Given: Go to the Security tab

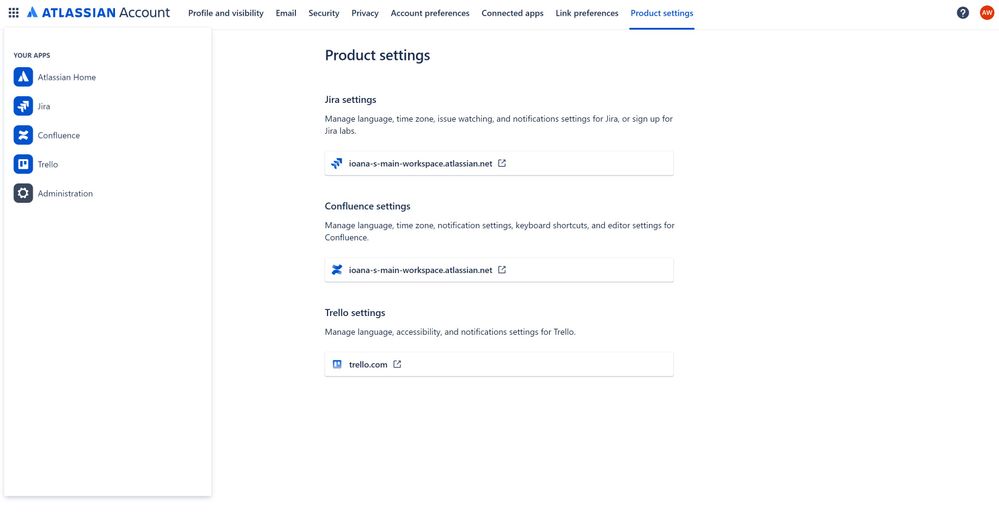Looking at the screenshot, I should click(x=324, y=13).
